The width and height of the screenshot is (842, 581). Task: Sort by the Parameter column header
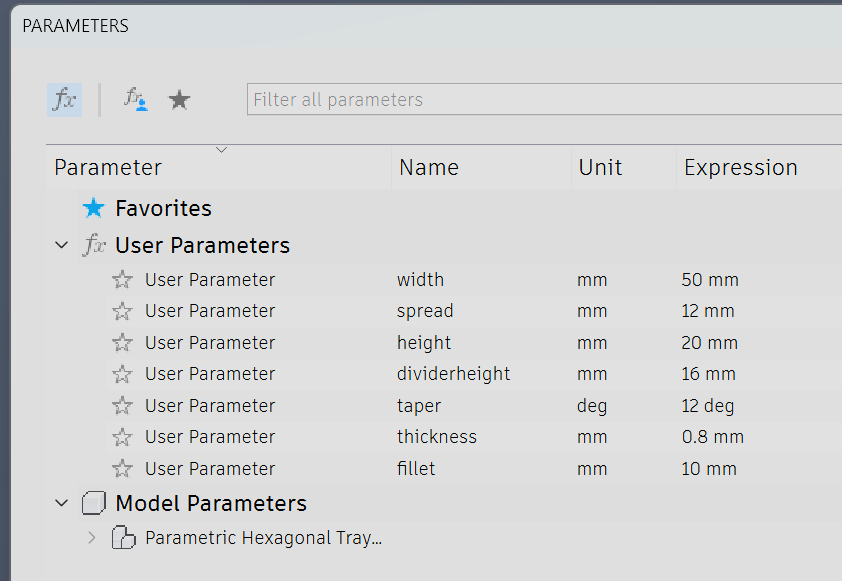pos(108,168)
